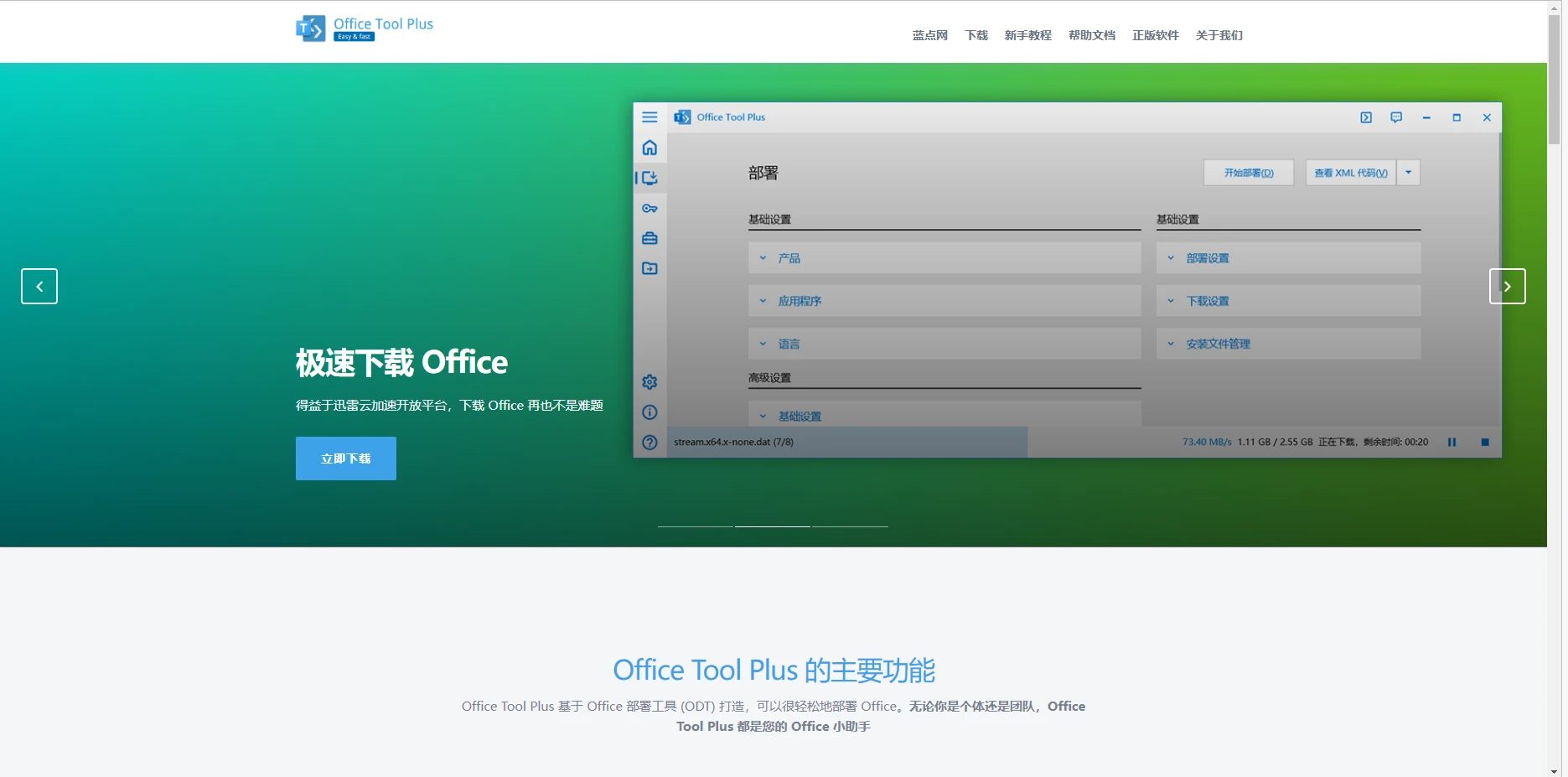Click the home icon in app sidebar
The height and width of the screenshot is (777, 1568).
click(x=649, y=148)
